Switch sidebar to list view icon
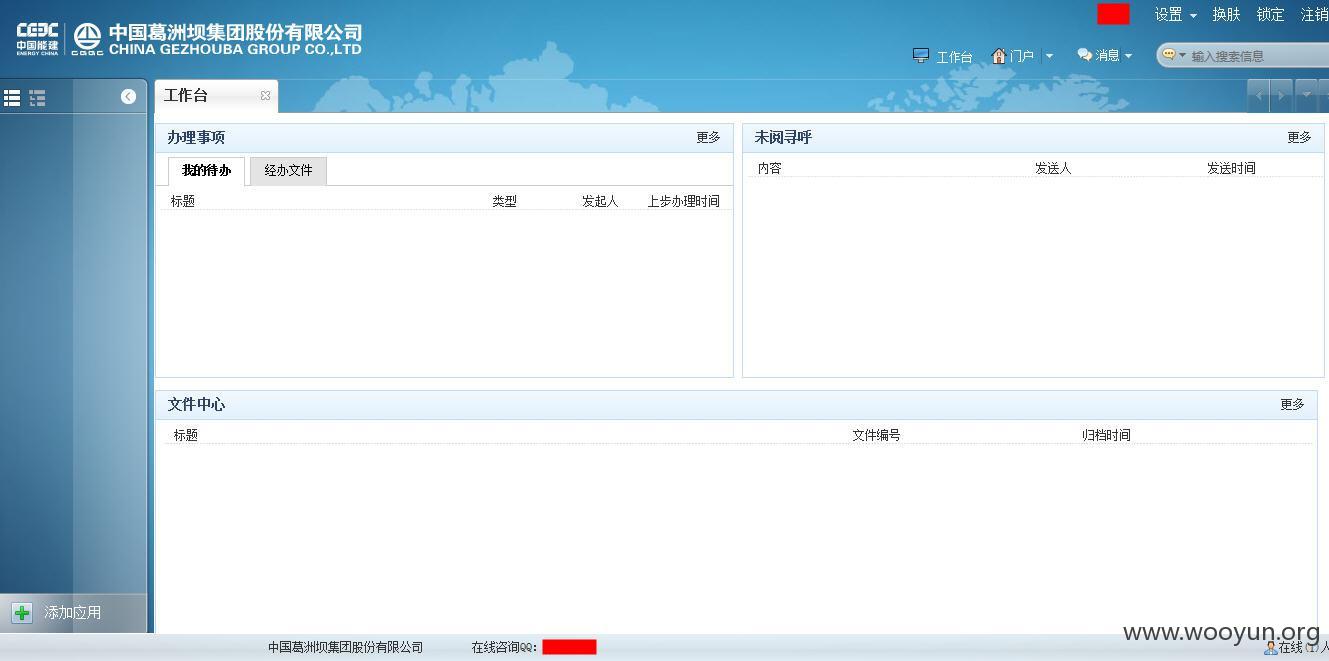Image resolution: width=1329 pixels, height=661 pixels. tap(12, 97)
